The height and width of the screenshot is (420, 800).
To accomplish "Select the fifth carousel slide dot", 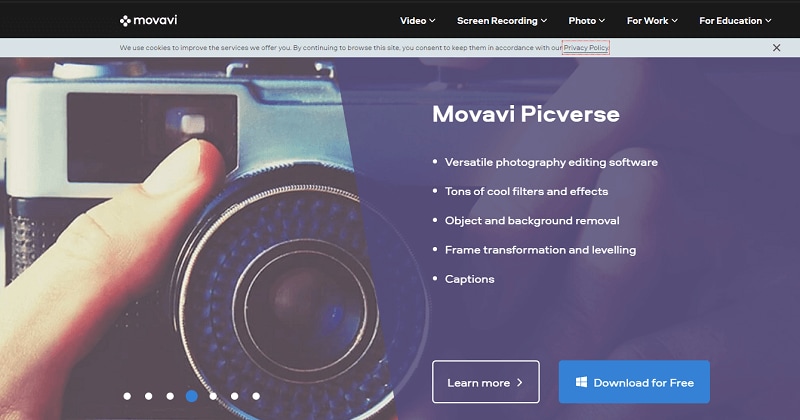I will [213, 396].
